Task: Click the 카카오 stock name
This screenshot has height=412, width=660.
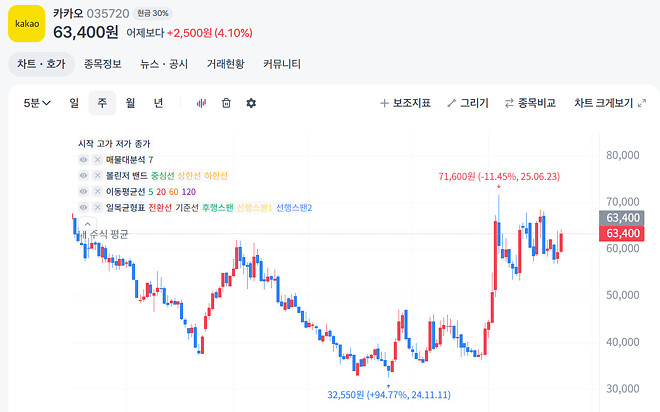Action: coord(68,13)
